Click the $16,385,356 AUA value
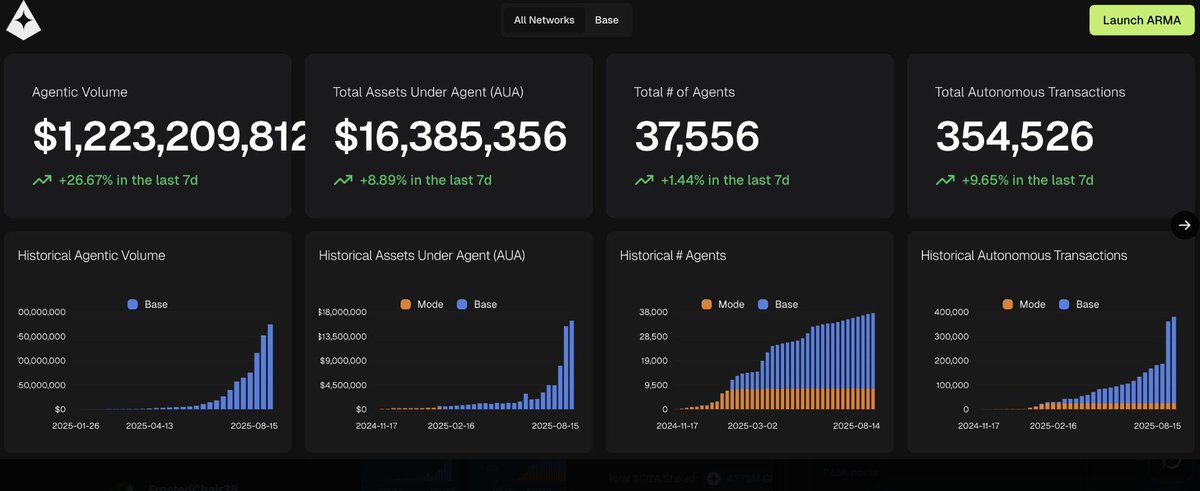This screenshot has height=491, width=1200. [x=450, y=137]
